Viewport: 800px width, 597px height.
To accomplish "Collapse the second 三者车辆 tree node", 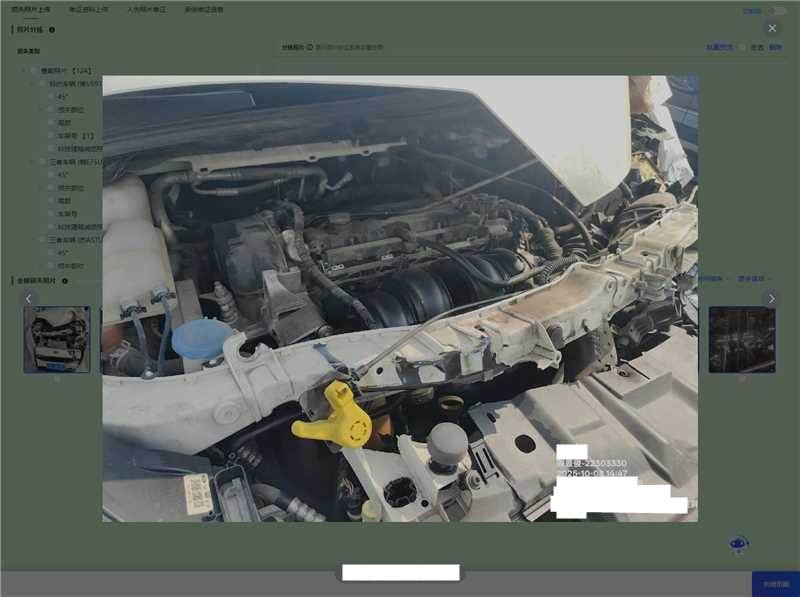I will click(42, 240).
